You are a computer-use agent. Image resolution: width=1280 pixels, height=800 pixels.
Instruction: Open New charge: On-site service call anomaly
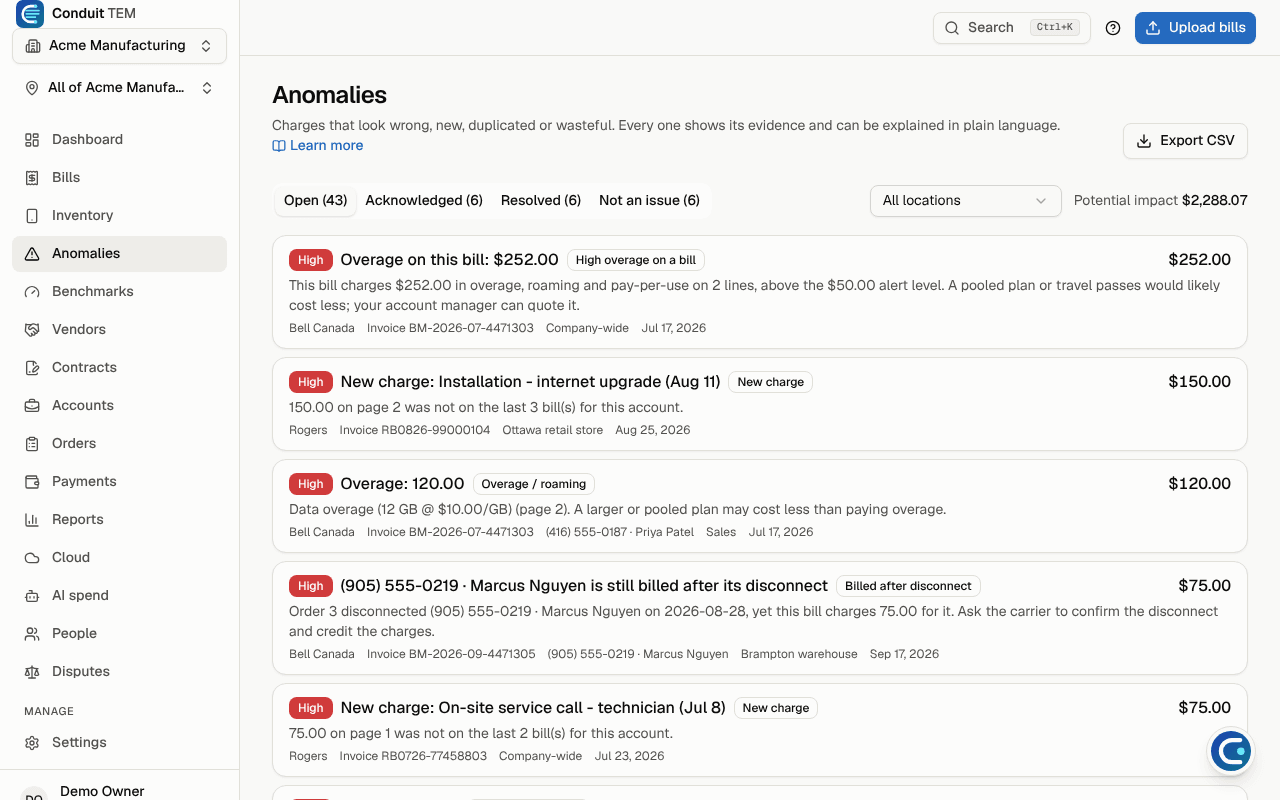pos(760,730)
